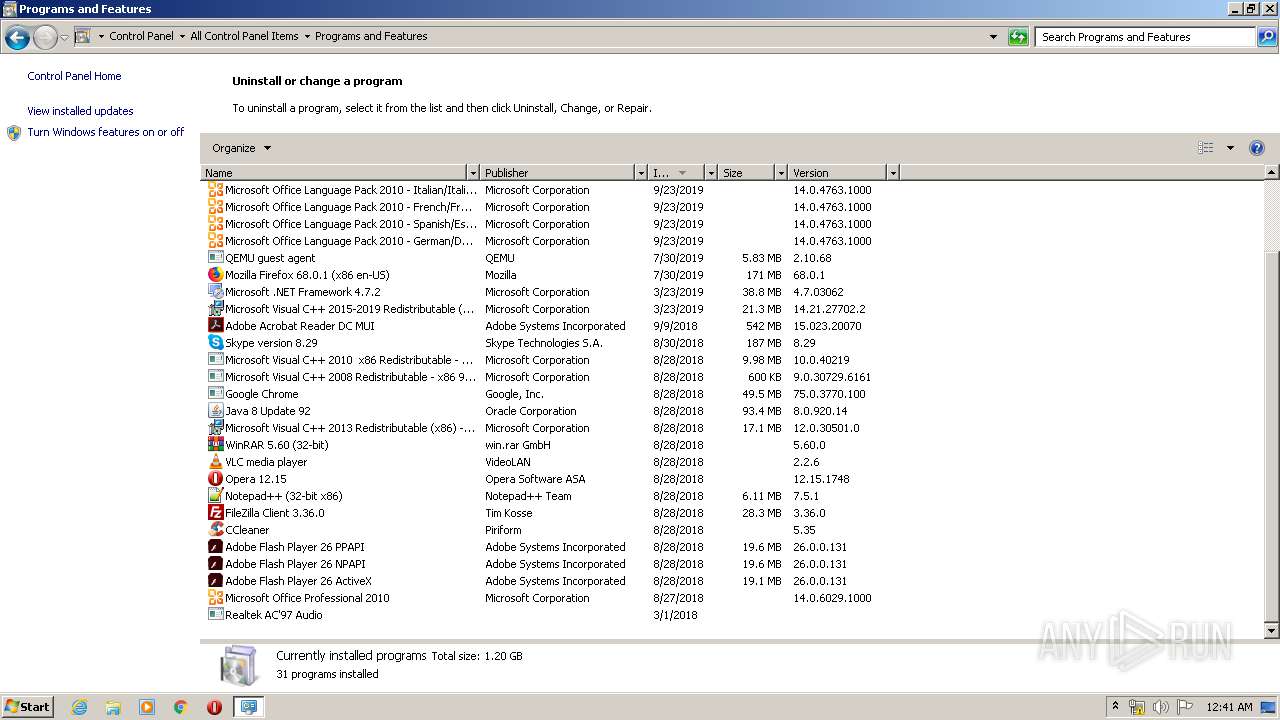
Task: Click the Mozilla Firefox program icon in list
Action: (x=215, y=275)
